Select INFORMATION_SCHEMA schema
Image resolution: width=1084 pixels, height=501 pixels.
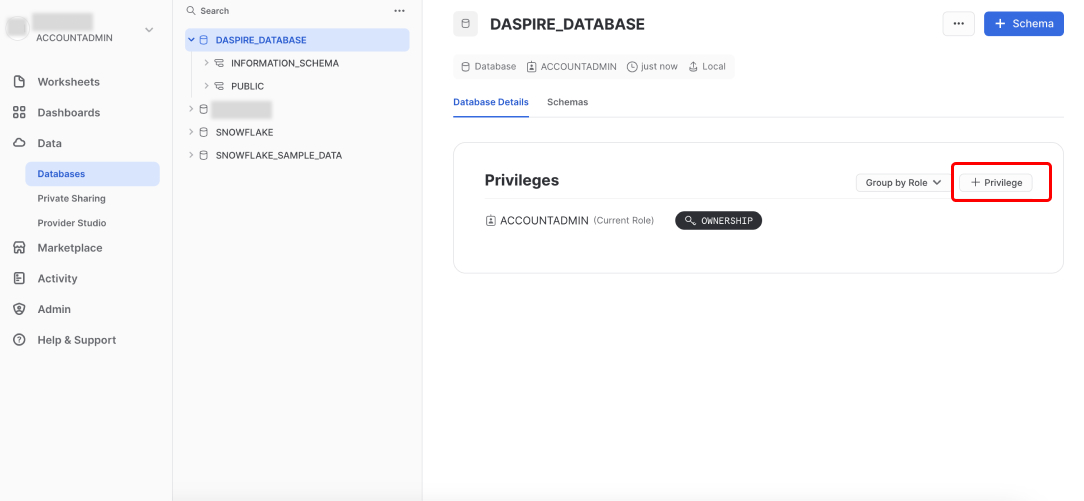[x=285, y=63]
